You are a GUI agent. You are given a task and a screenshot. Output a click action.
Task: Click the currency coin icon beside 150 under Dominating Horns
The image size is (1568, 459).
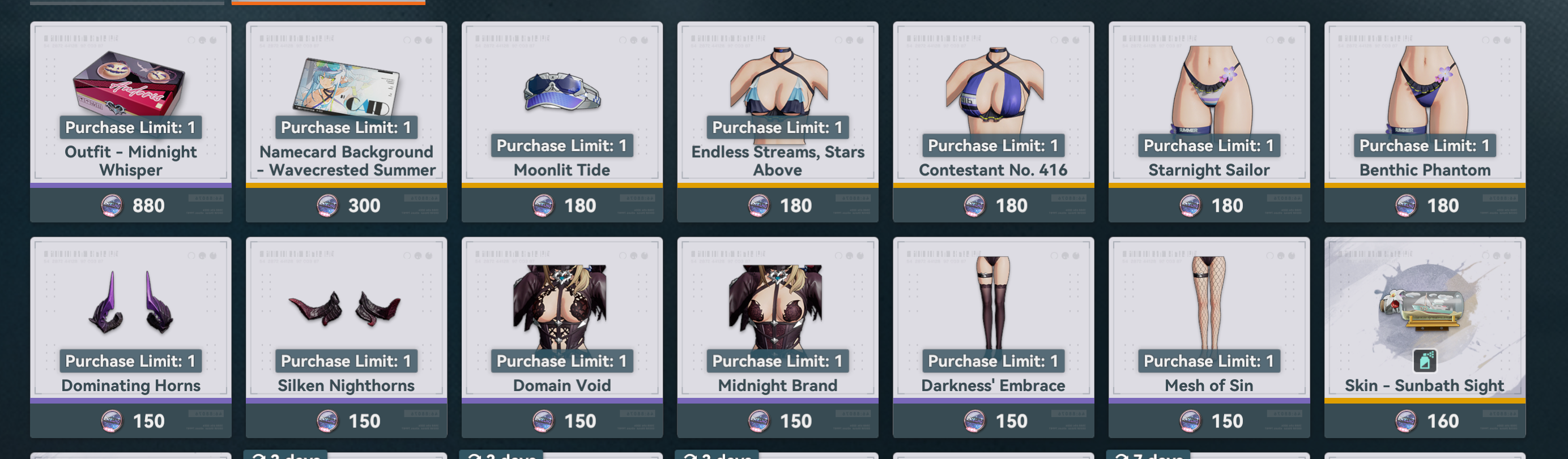(x=112, y=421)
